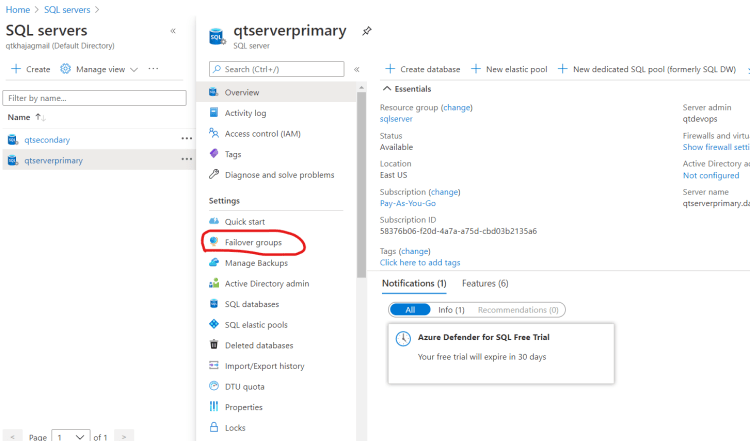The image size is (750, 441).
Task: Click New elastic pool command
Action: (509, 69)
